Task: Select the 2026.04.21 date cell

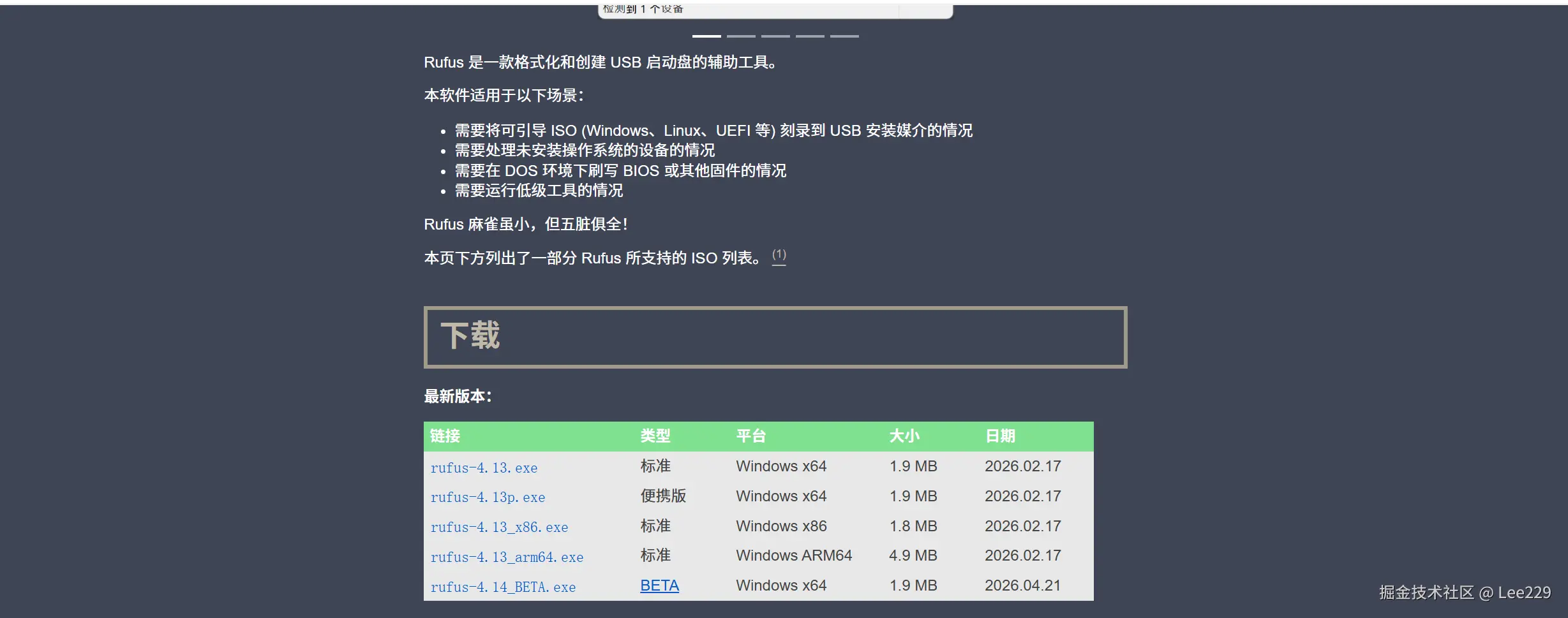Action: point(1023,585)
